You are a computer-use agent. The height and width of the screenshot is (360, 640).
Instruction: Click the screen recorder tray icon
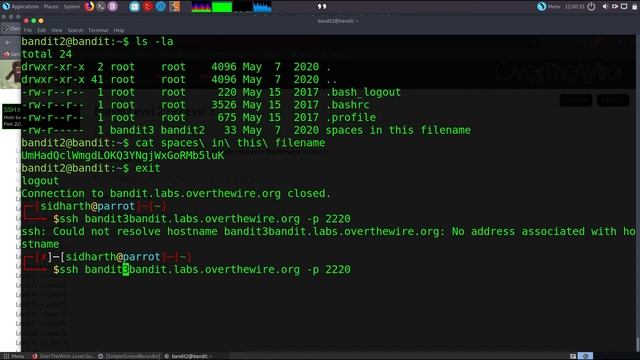pos(615,7)
